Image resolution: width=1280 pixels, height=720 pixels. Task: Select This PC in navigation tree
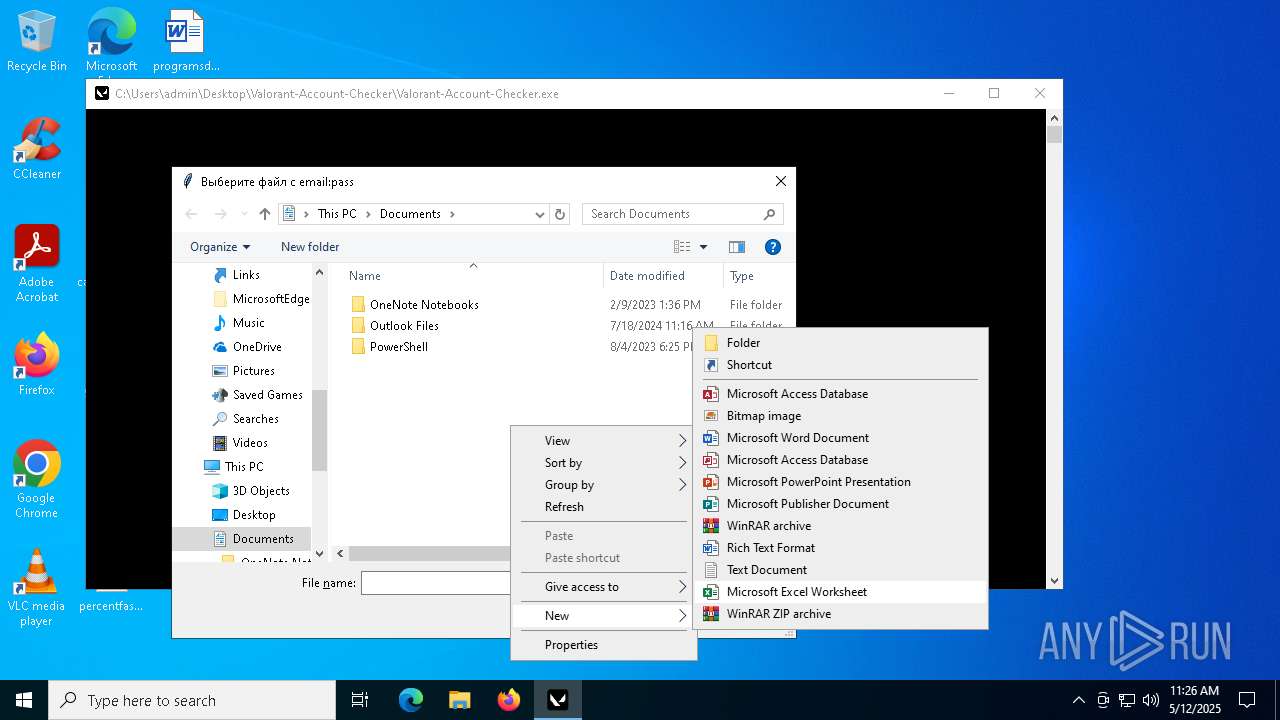244,467
